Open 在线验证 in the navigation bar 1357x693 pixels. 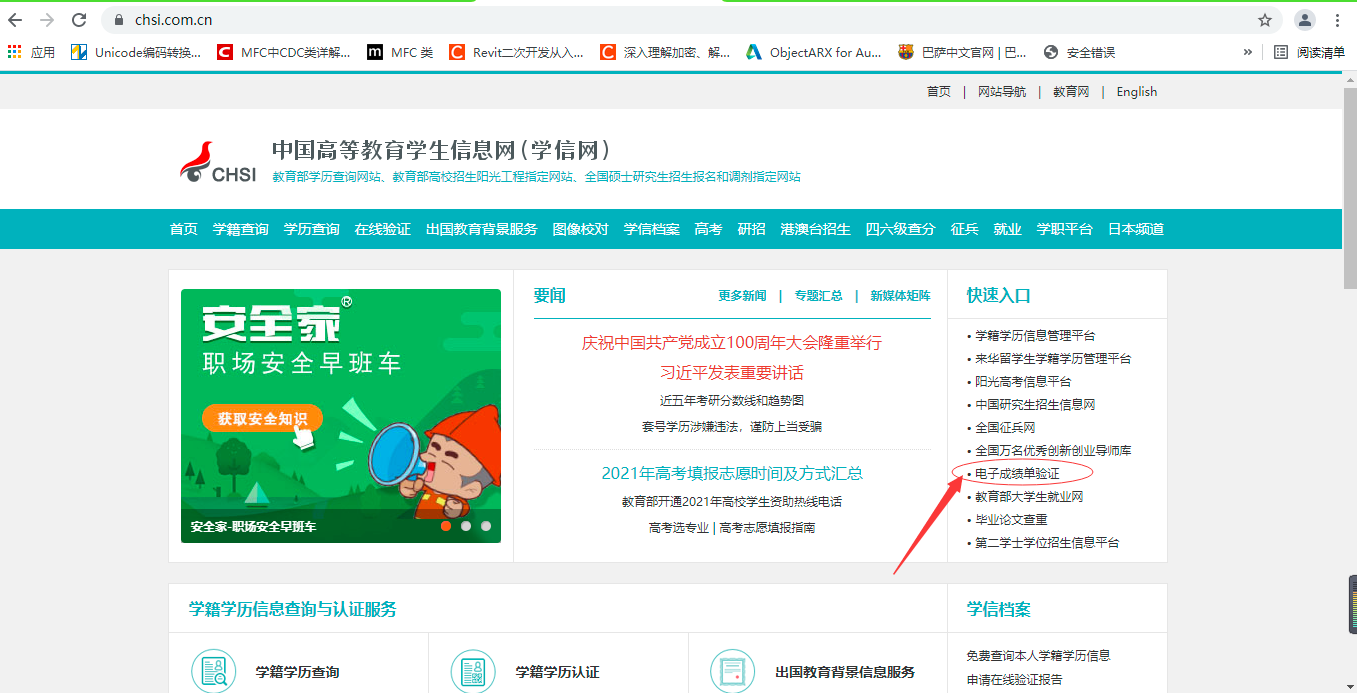point(382,229)
